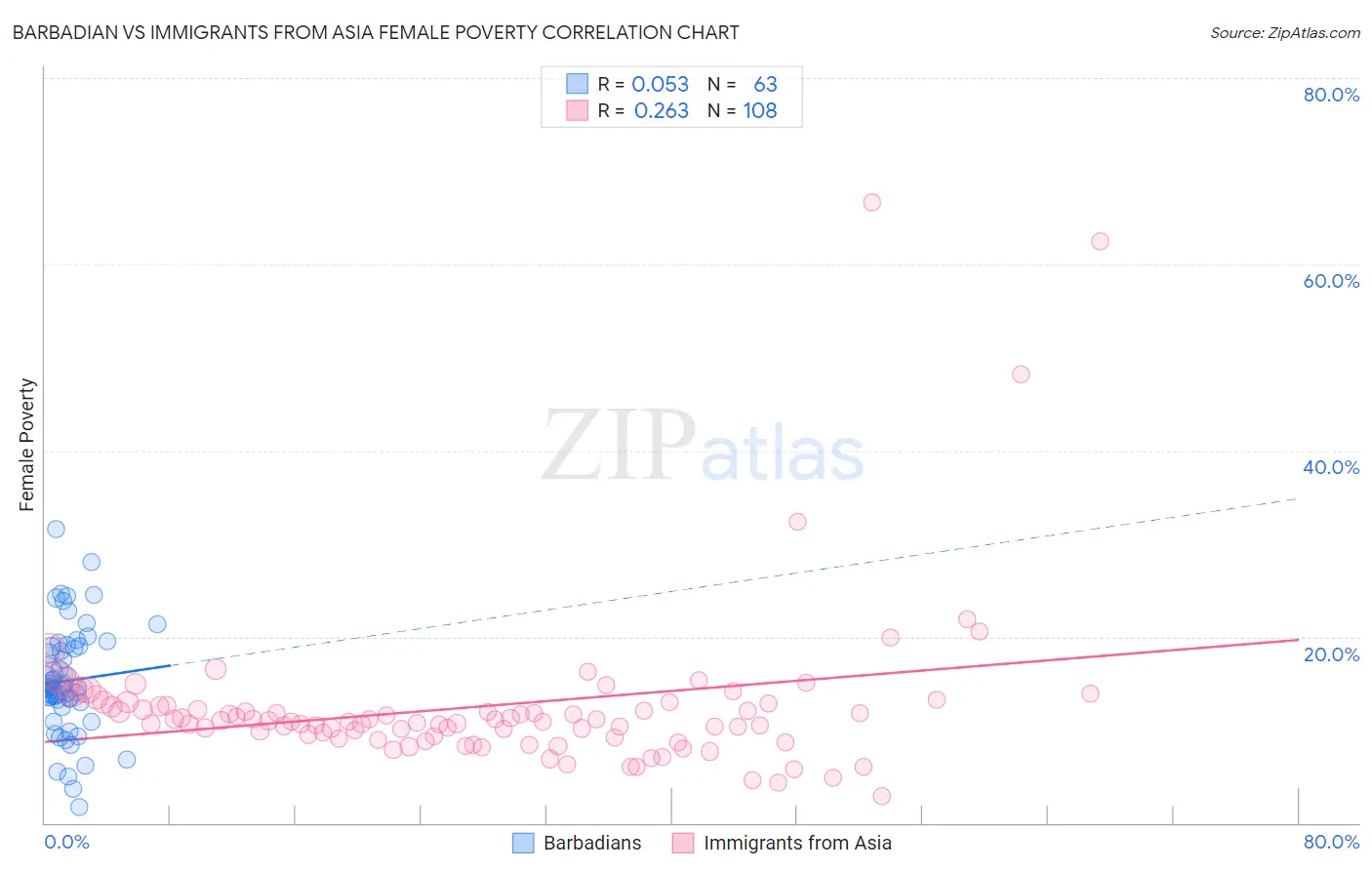Click the pink swatch beside R = 0.263
The image size is (1372, 870).
pyautogui.click(x=578, y=111)
